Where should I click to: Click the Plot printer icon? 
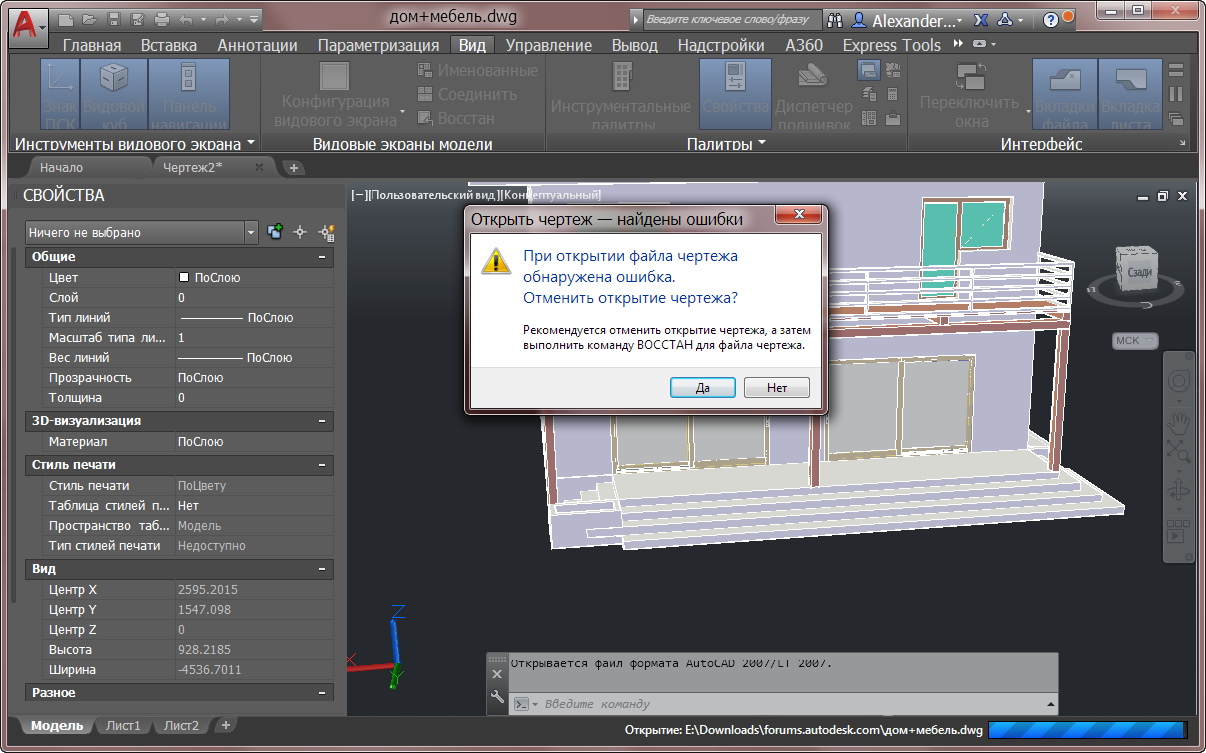(x=161, y=19)
